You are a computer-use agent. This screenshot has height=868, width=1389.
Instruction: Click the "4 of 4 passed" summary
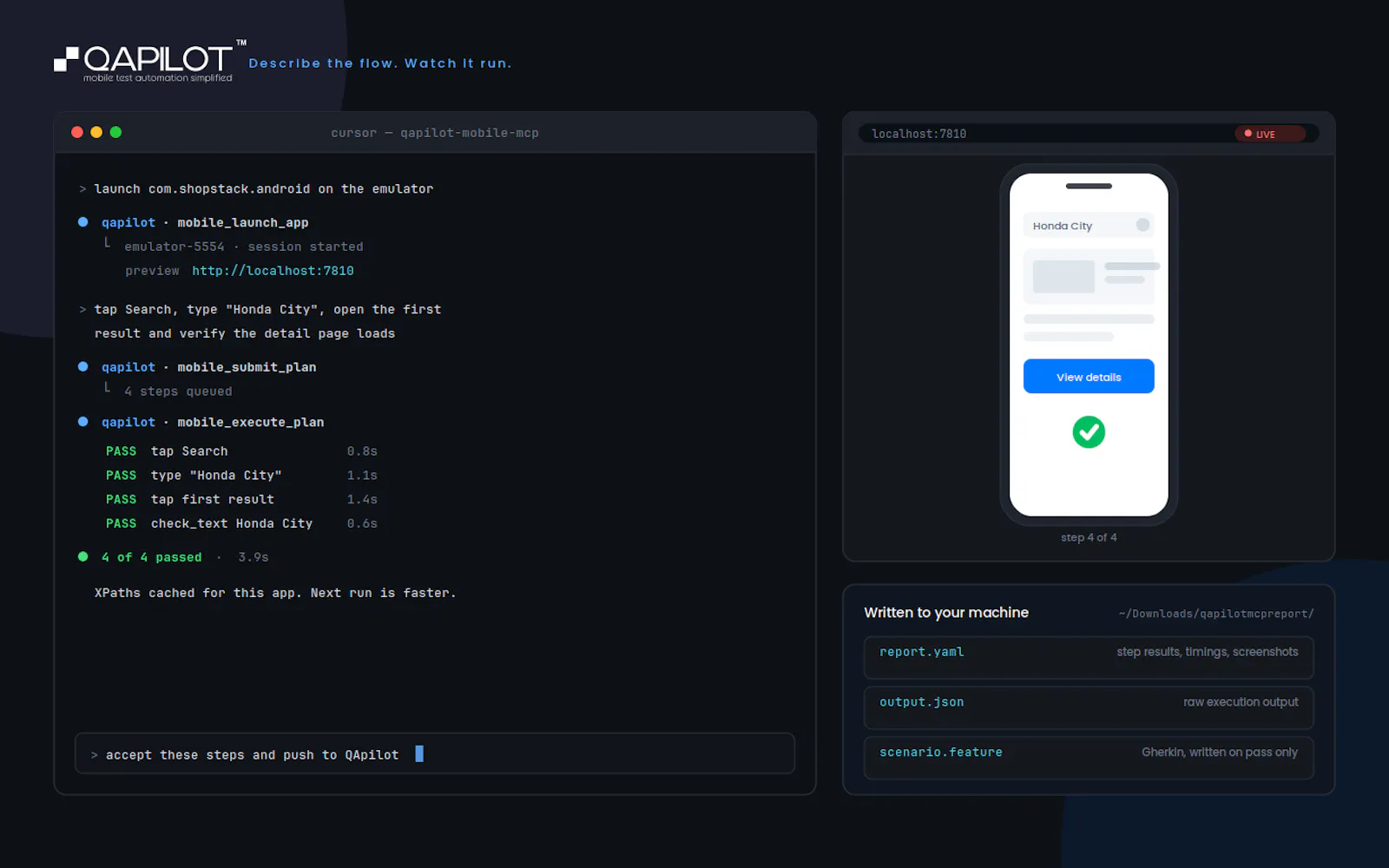152,557
